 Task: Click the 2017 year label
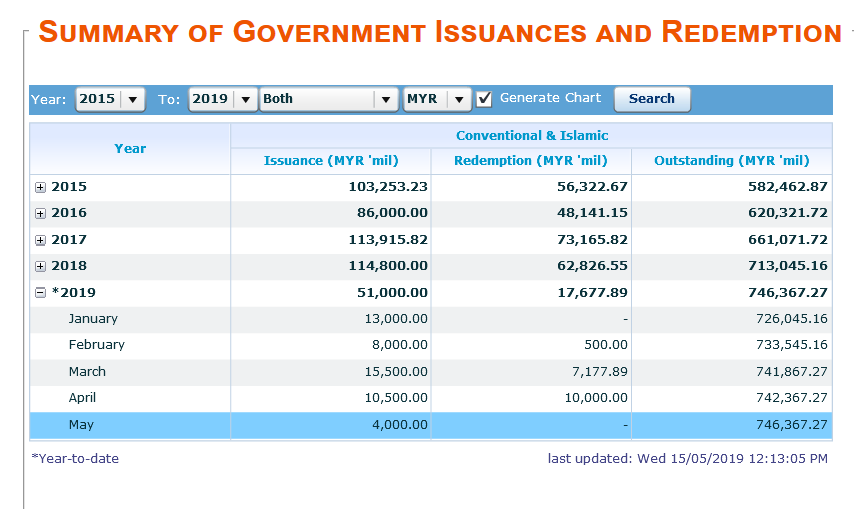69,240
